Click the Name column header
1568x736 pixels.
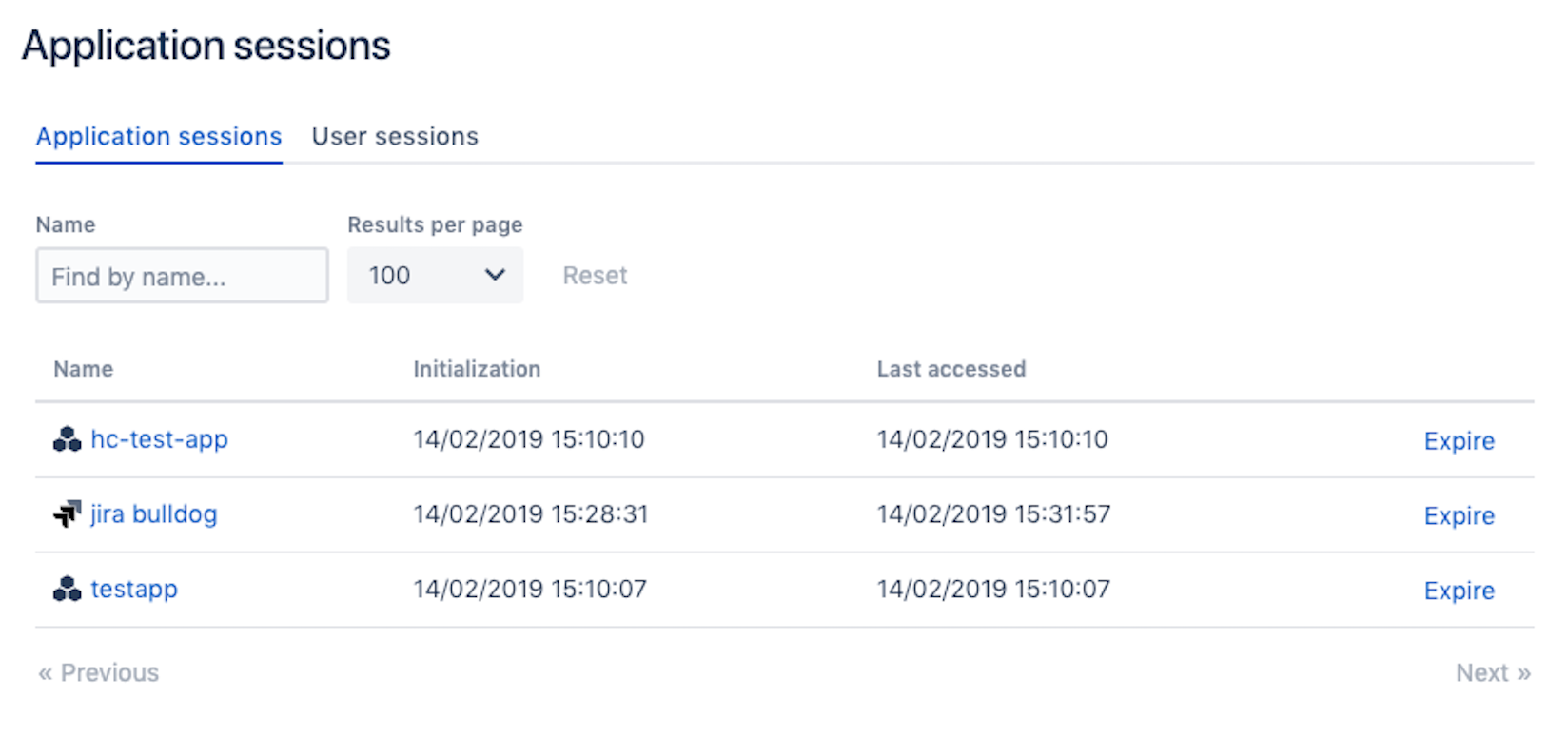click(x=83, y=369)
